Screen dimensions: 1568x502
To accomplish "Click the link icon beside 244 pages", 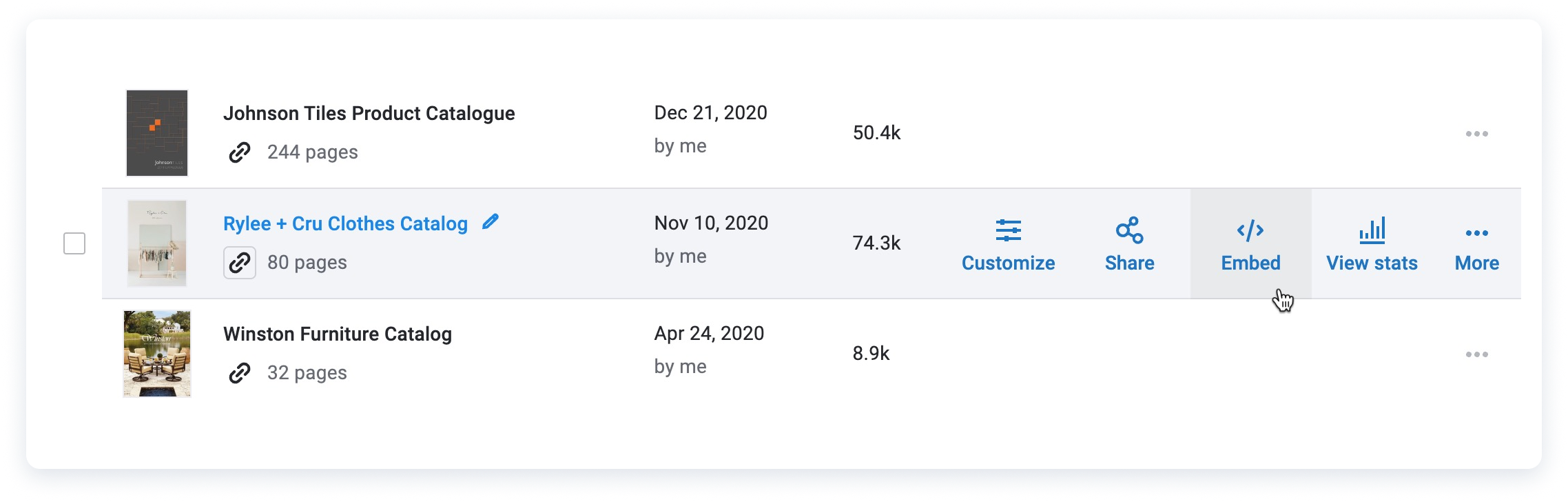I will click(238, 152).
